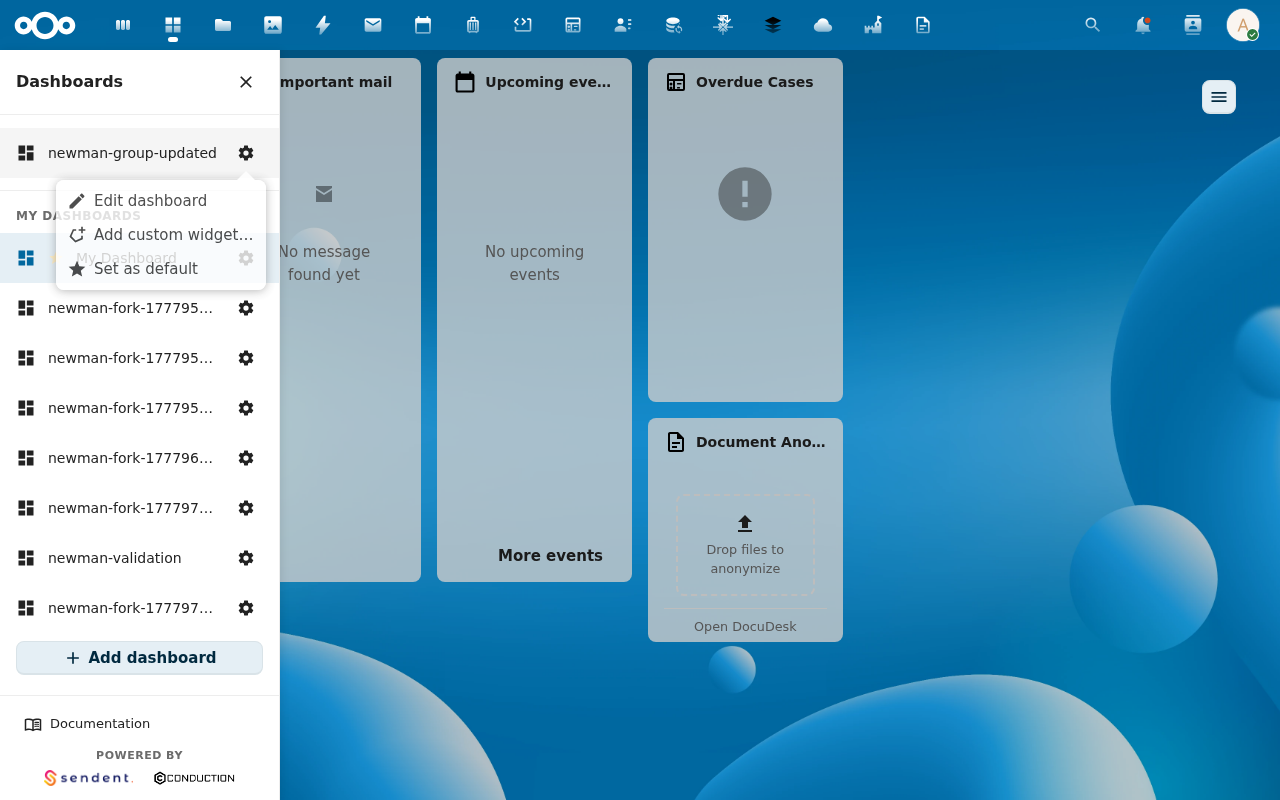Open the notifications bell
The height and width of the screenshot is (800, 1280).
pos(1143,25)
